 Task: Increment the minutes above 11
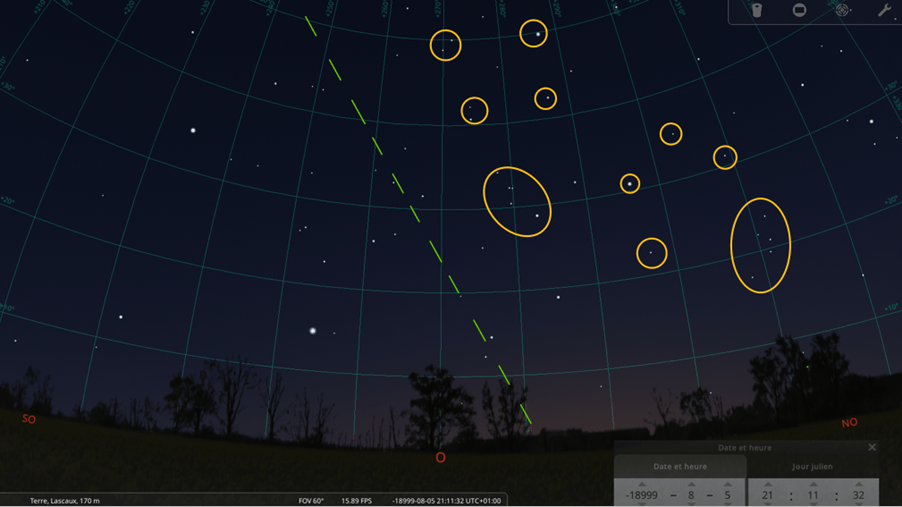pos(811,484)
